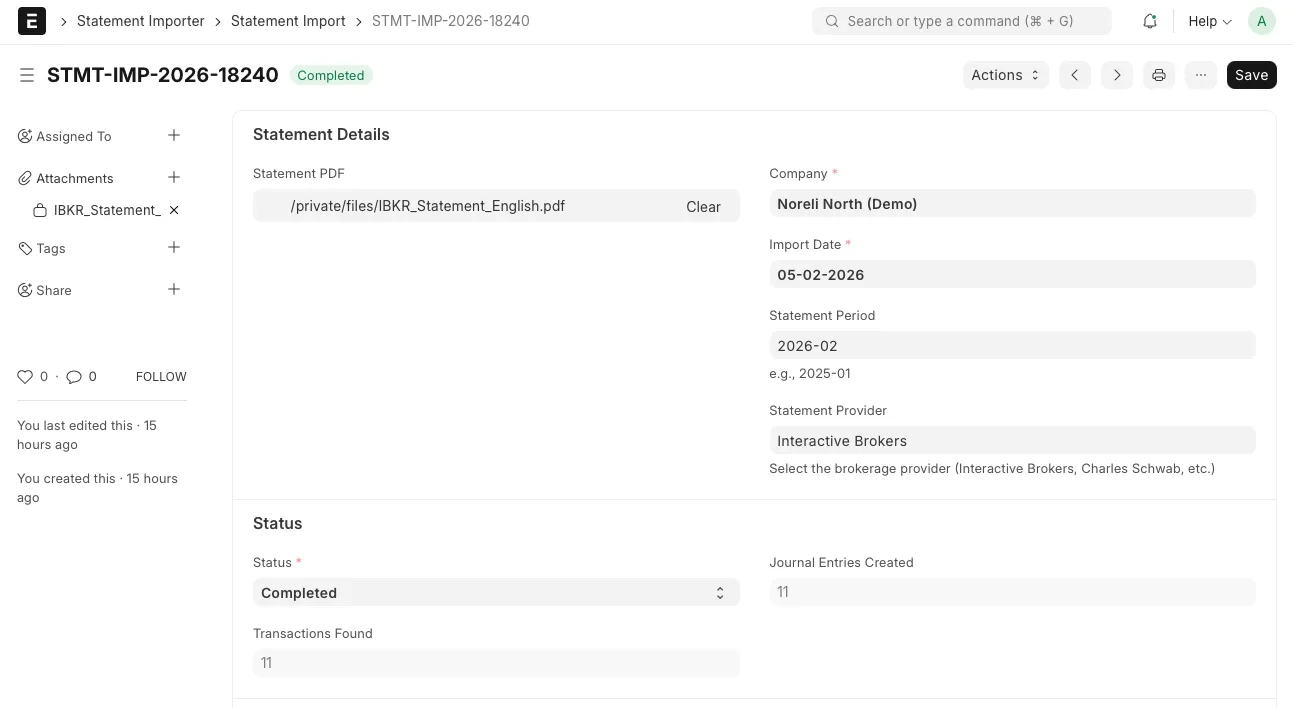1293x708 pixels.
Task: Open the Help menu
Action: (1209, 21)
